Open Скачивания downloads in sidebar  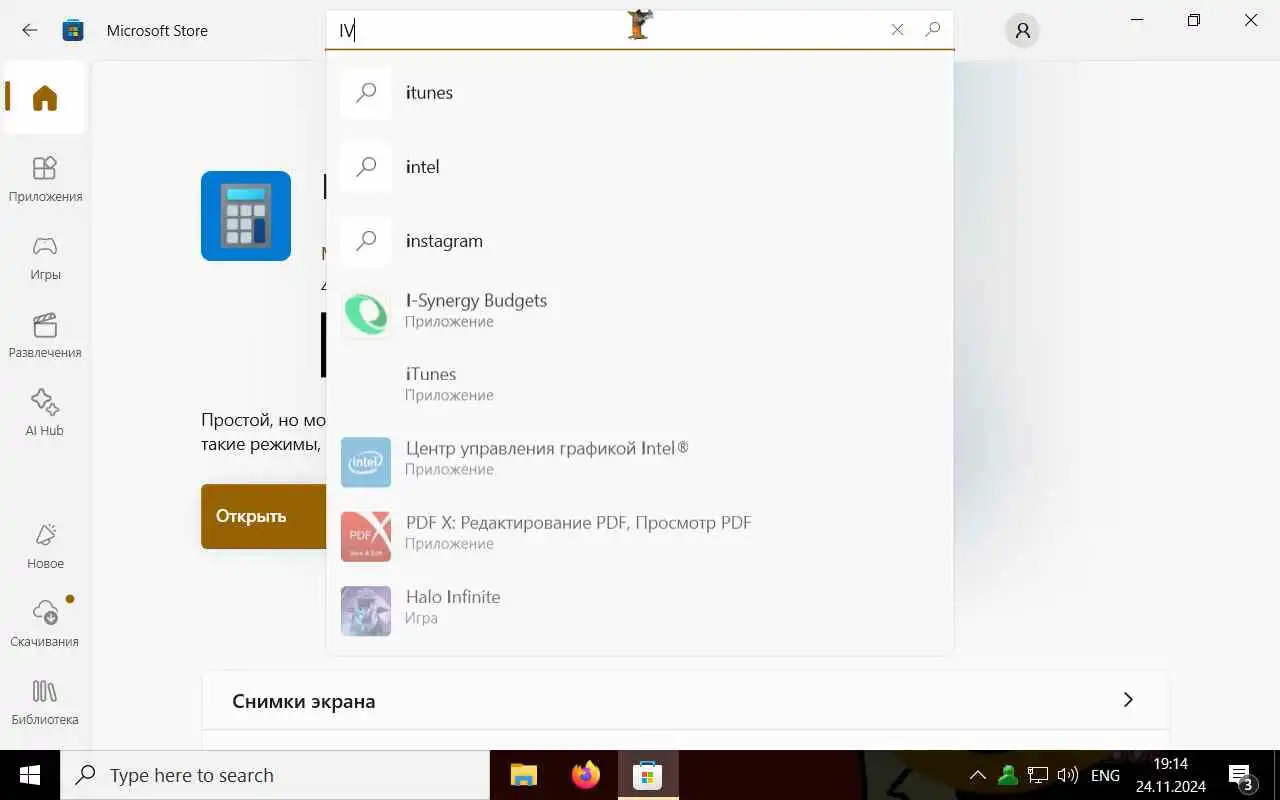pyautogui.click(x=45, y=624)
